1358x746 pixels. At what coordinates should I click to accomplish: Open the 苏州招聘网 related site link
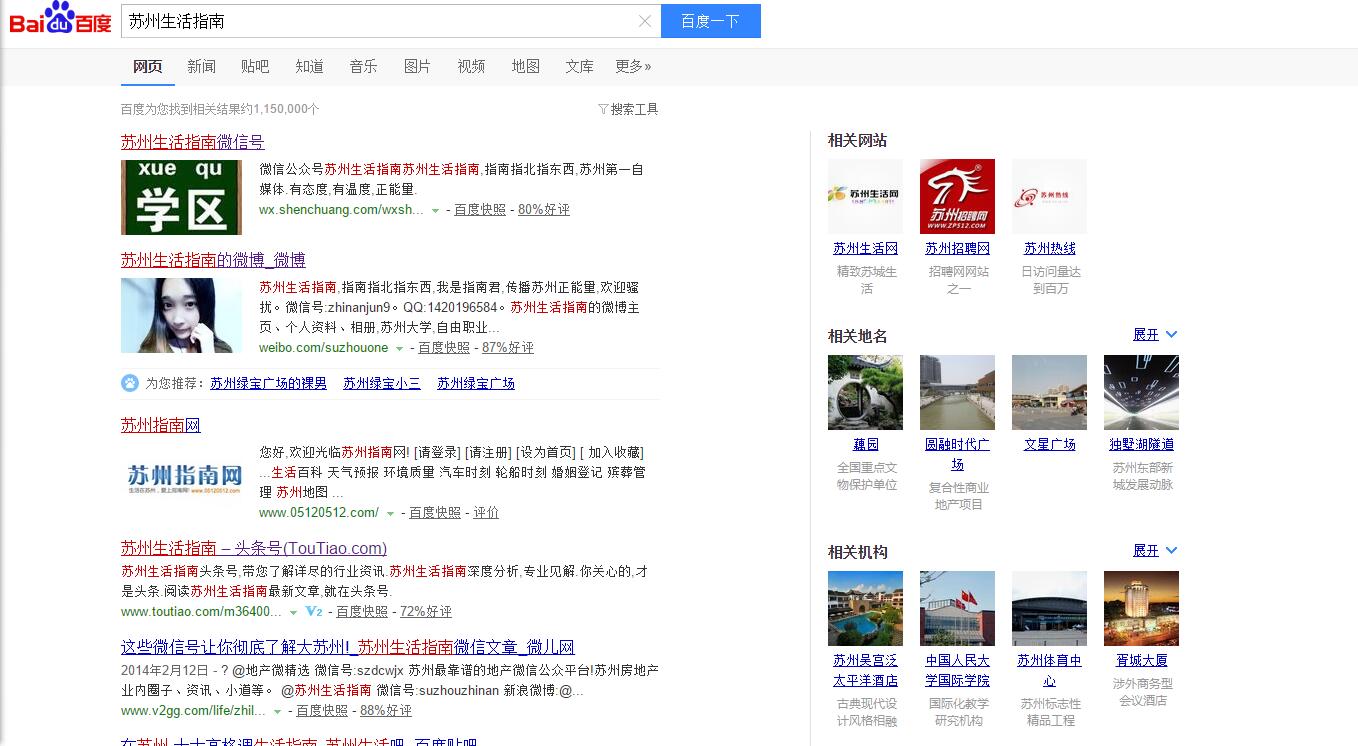958,248
